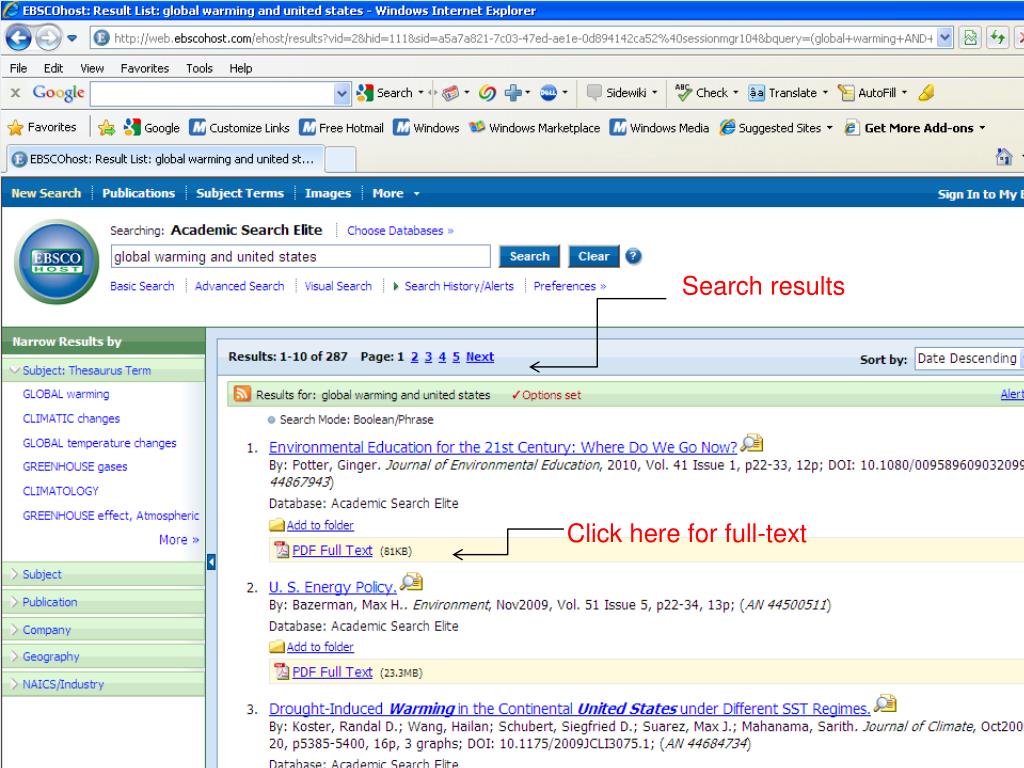This screenshot has height=768, width=1024.
Task: Click the New Search link
Action: coord(46,193)
